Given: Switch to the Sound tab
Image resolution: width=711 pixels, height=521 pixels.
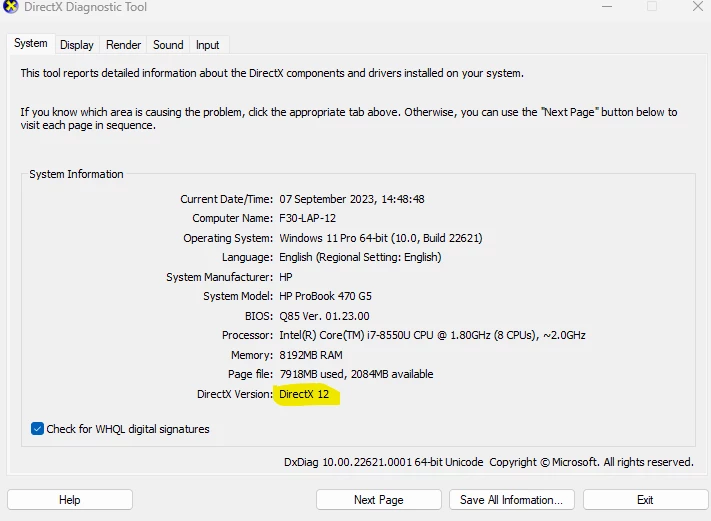Looking at the screenshot, I should coord(168,45).
